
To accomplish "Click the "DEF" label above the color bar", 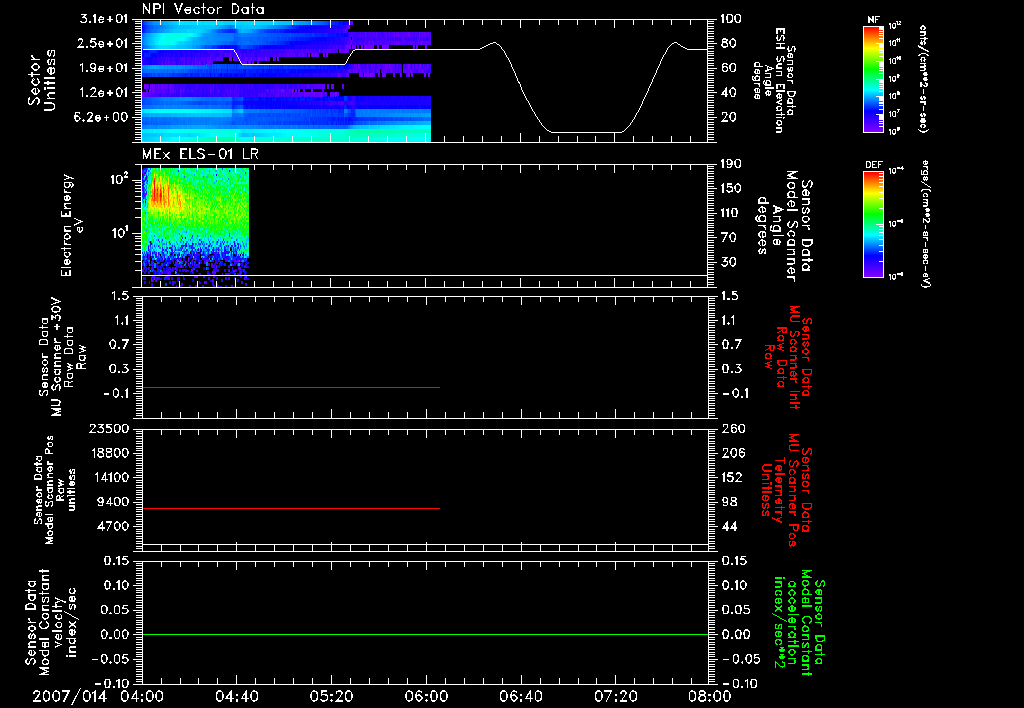I will coord(874,165).
